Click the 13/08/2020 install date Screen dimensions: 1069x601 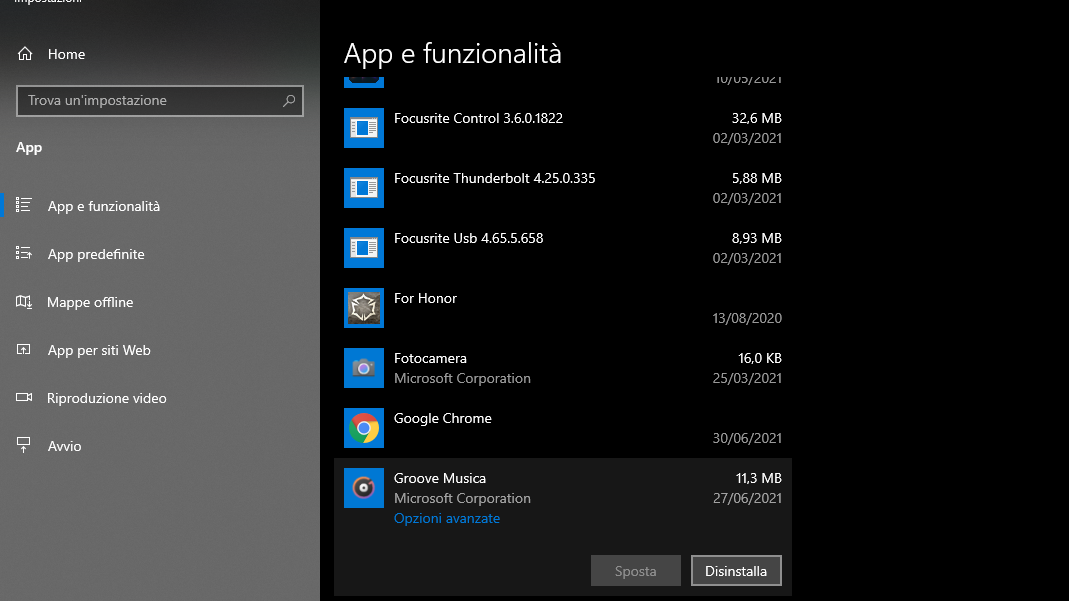click(x=747, y=318)
